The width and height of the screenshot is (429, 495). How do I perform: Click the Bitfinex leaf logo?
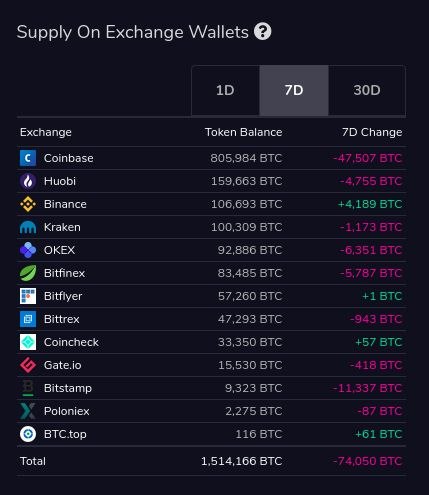click(28, 273)
